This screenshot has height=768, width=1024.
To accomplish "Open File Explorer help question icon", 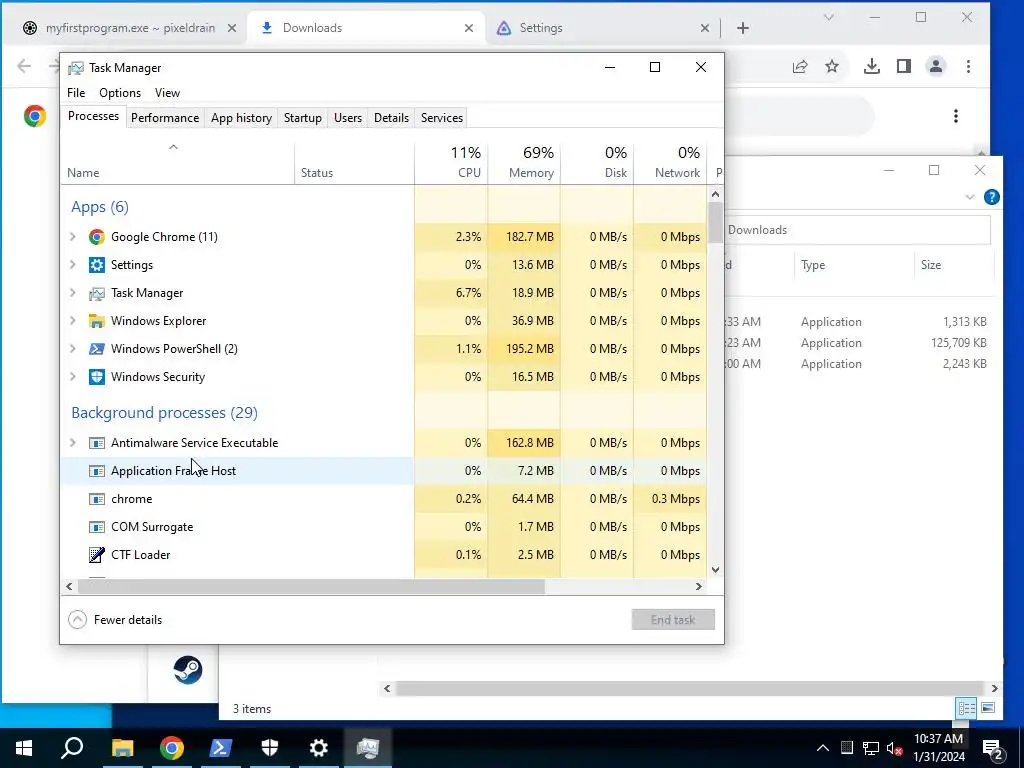I will click(x=991, y=197).
